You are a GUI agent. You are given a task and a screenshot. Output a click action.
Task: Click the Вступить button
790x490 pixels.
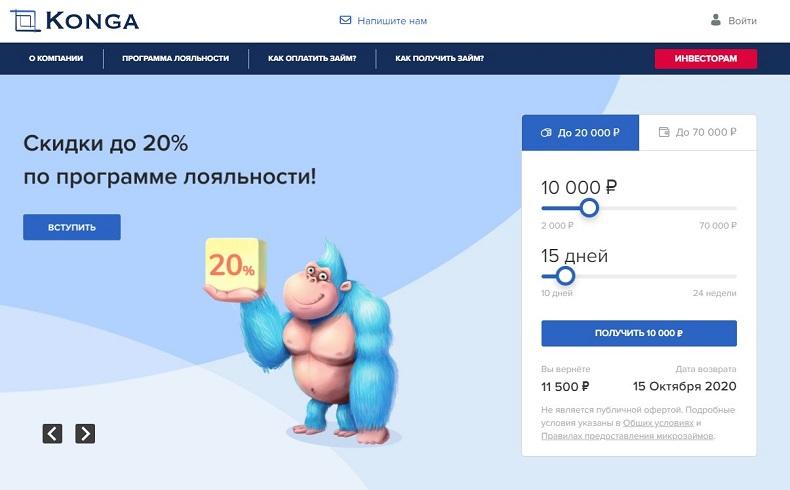pyautogui.click(x=72, y=227)
